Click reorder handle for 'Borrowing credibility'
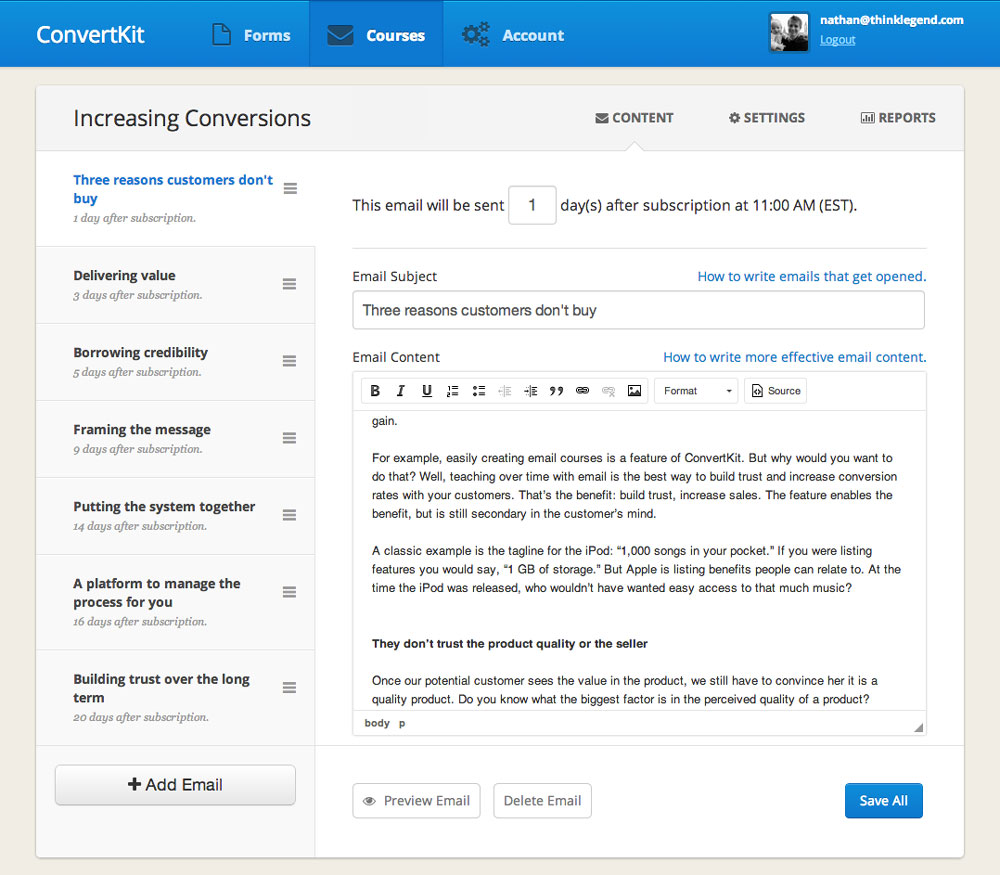 (290, 362)
